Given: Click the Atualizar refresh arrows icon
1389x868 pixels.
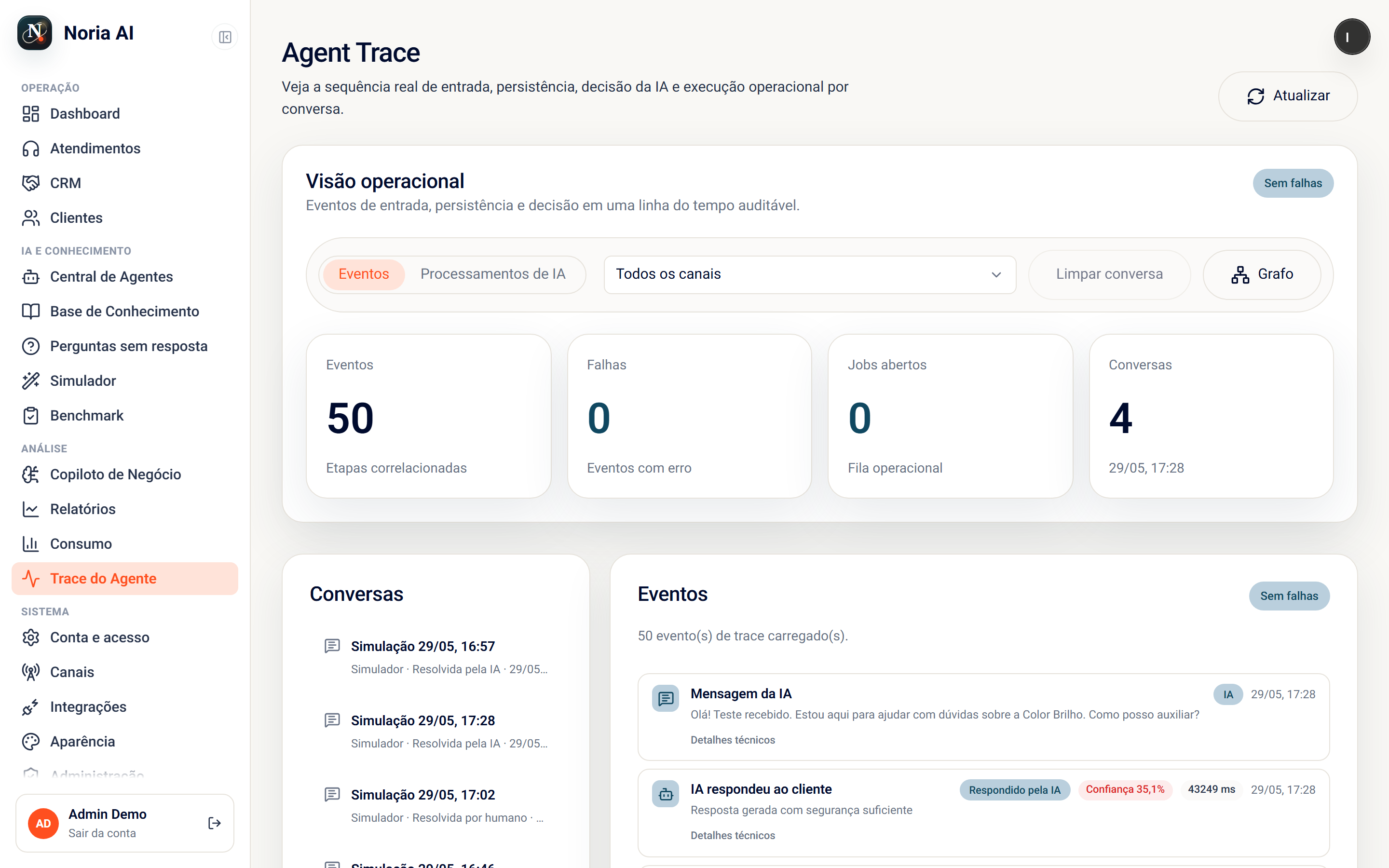Looking at the screenshot, I should (x=1255, y=96).
